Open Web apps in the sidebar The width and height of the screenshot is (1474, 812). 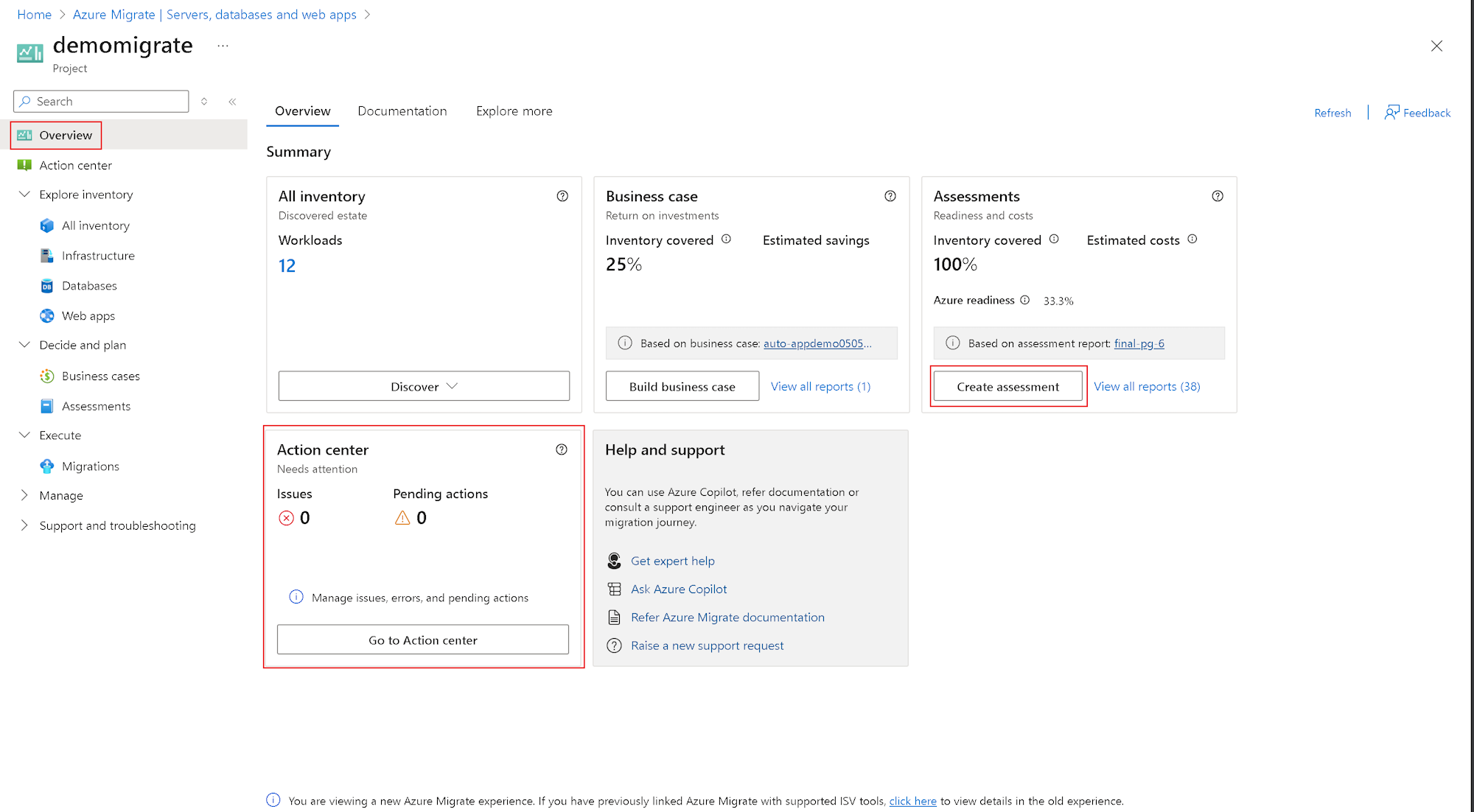[88, 316]
